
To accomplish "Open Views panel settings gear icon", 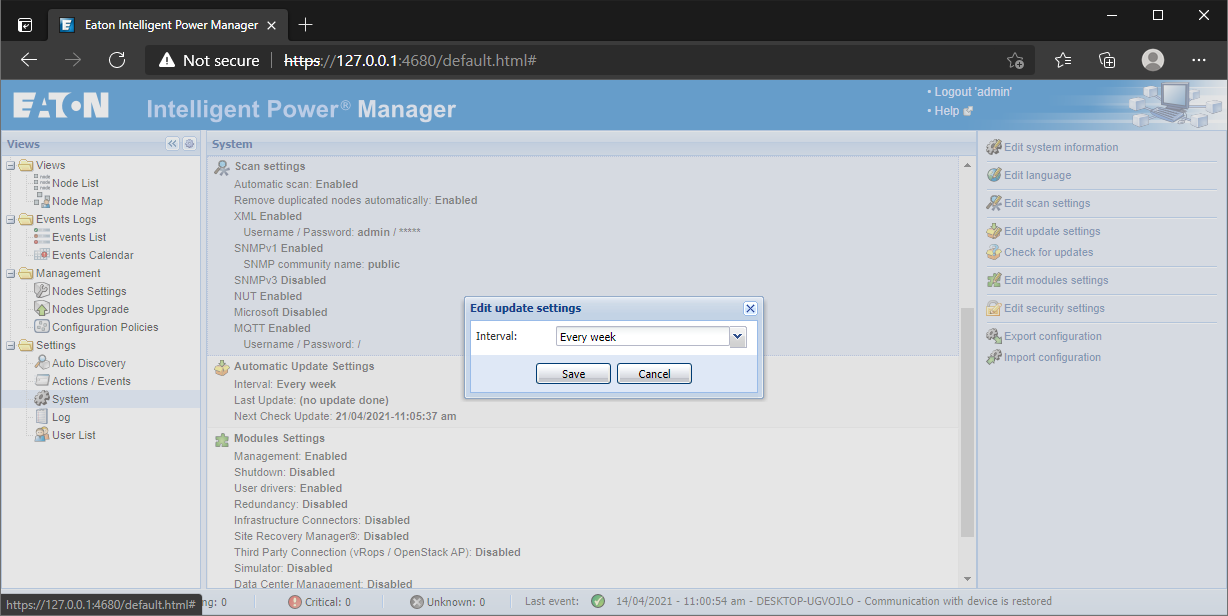I will (189, 144).
